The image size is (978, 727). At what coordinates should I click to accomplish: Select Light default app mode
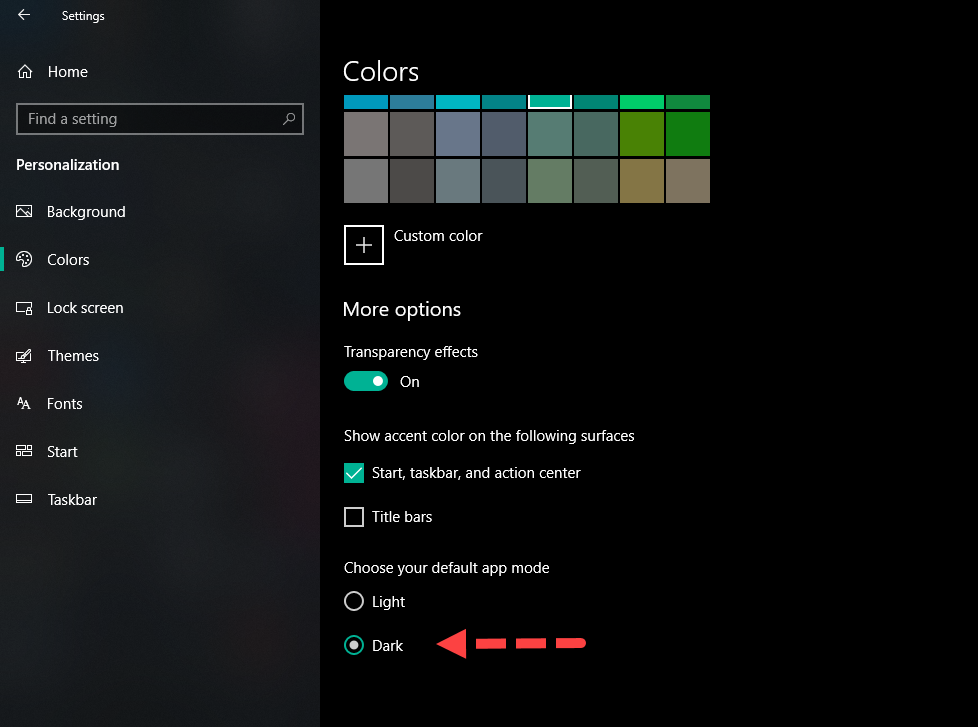354,601
